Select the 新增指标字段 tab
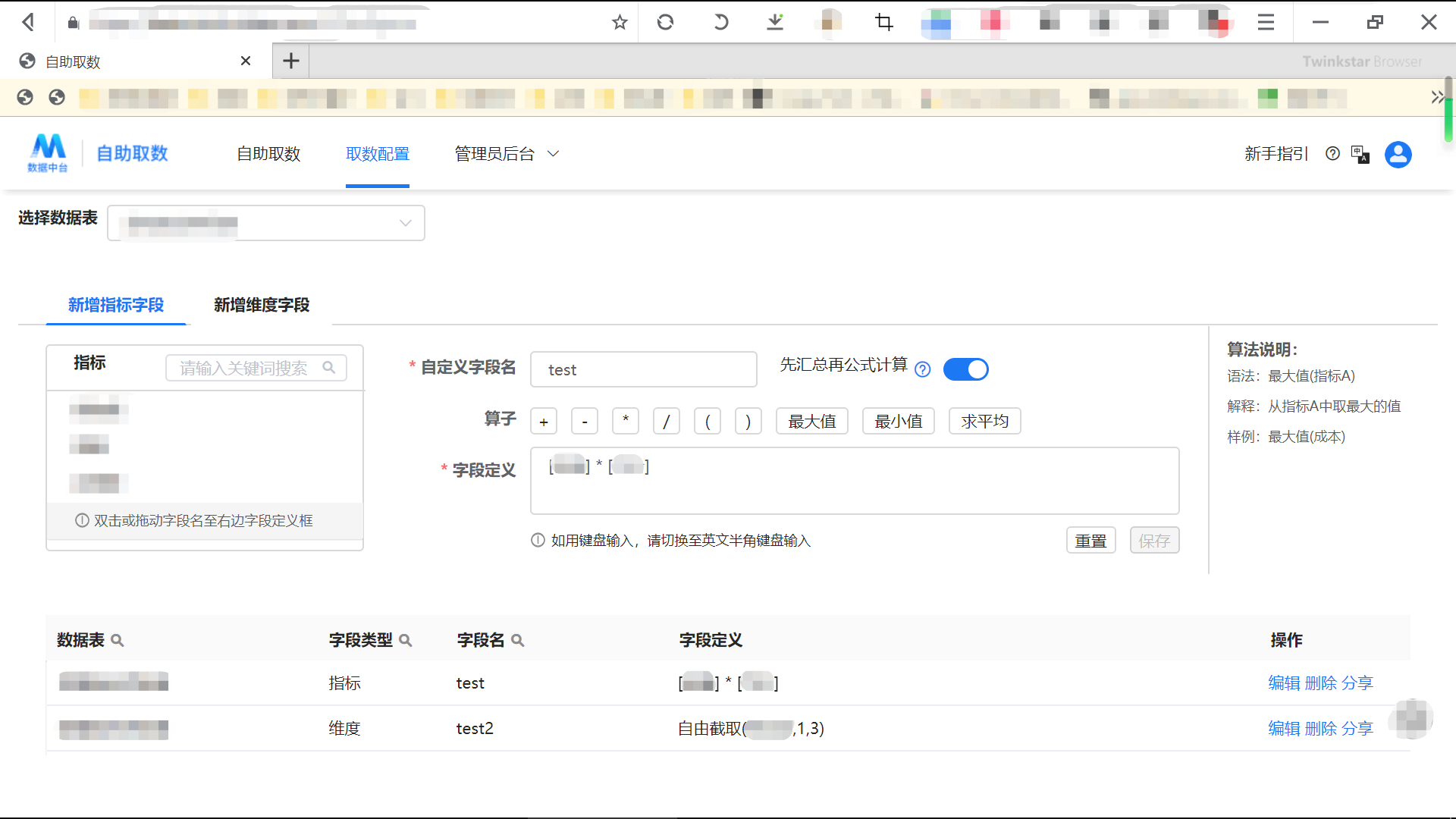The image size is (1456, 819). point(116,305)
